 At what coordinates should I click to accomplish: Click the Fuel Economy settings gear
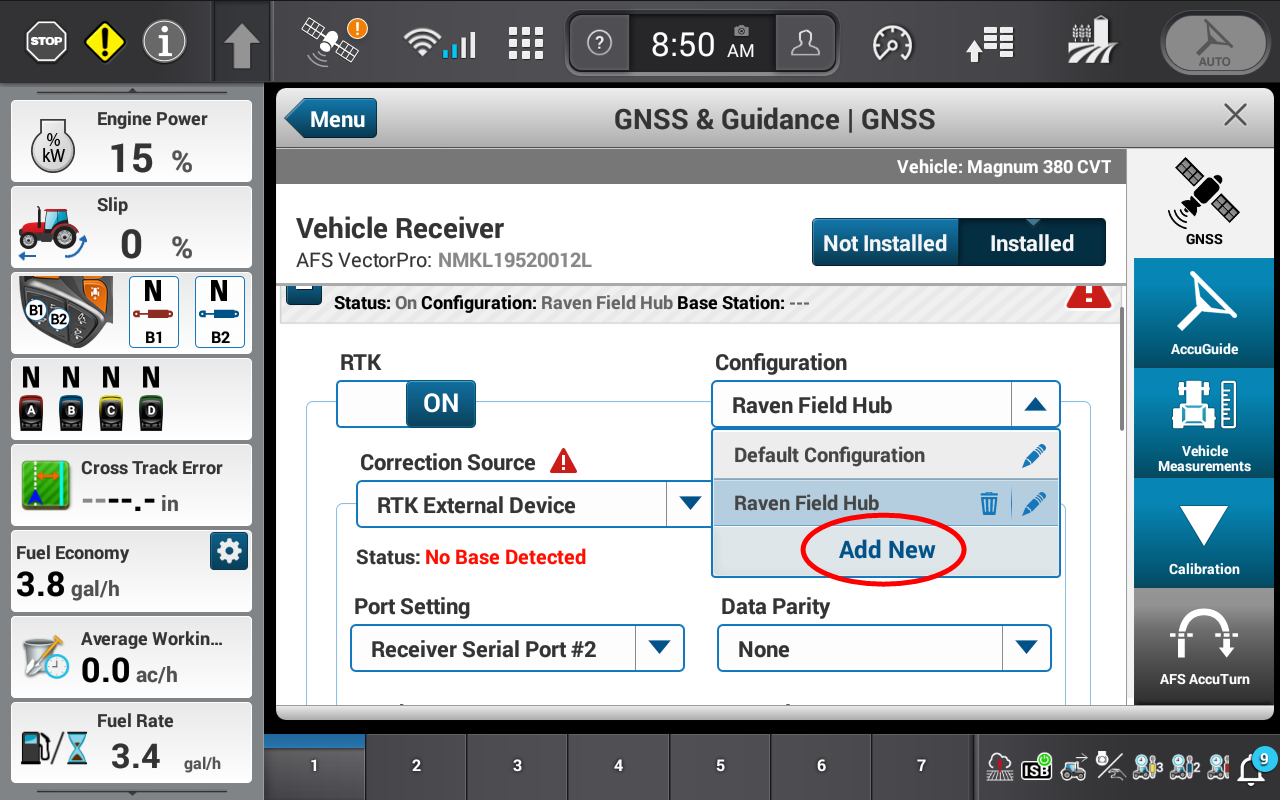tap(229, 551)
